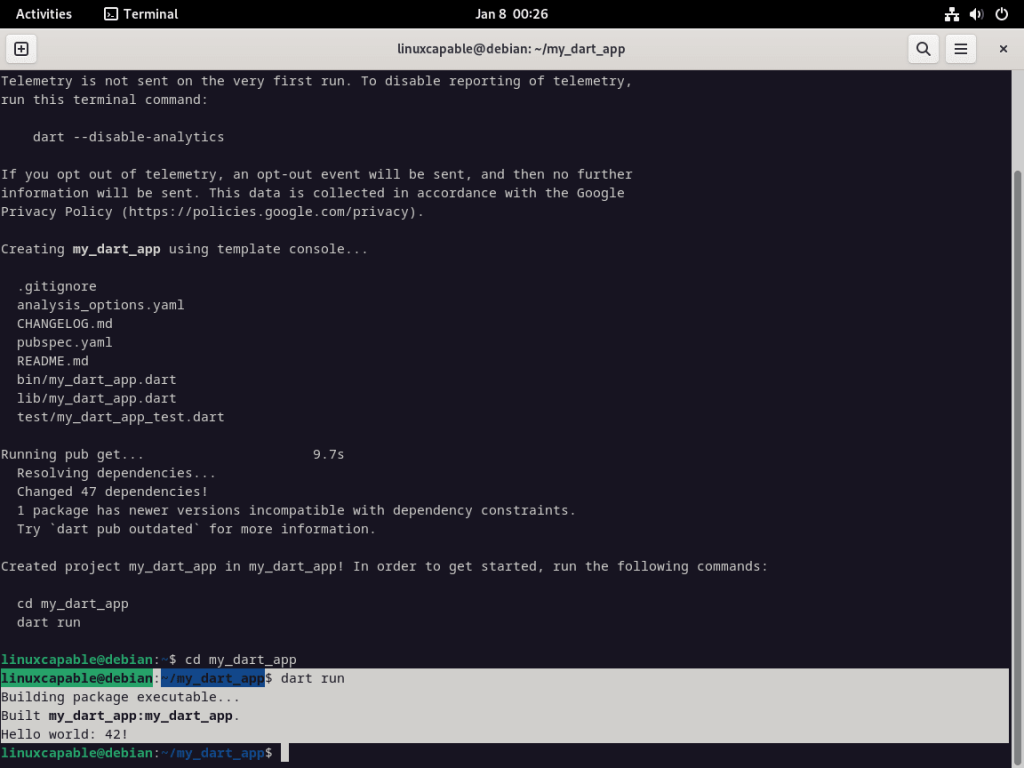Close the terminal window
The image size is (1024, 768).
[1003, 49]
